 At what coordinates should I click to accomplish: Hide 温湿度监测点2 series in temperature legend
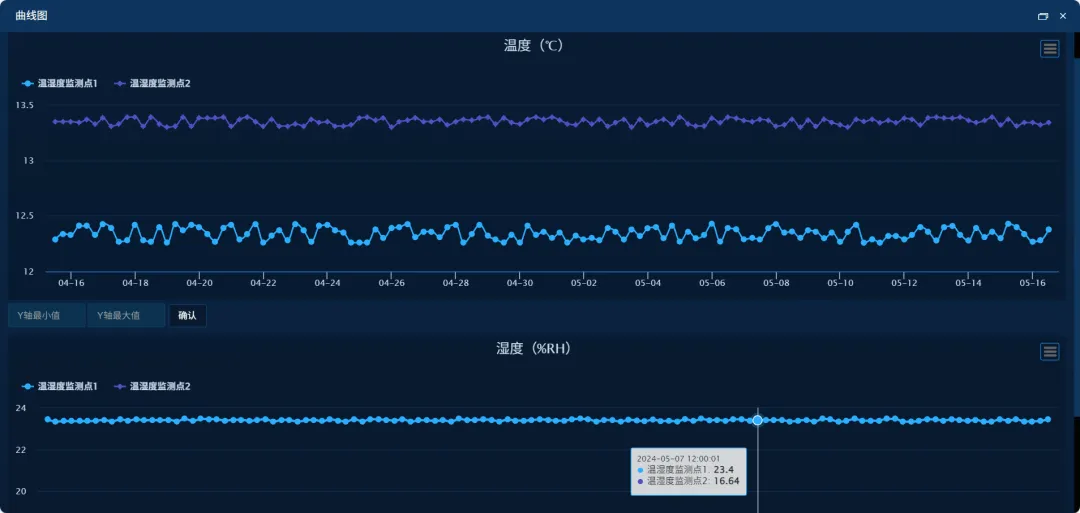coord(152,83)
